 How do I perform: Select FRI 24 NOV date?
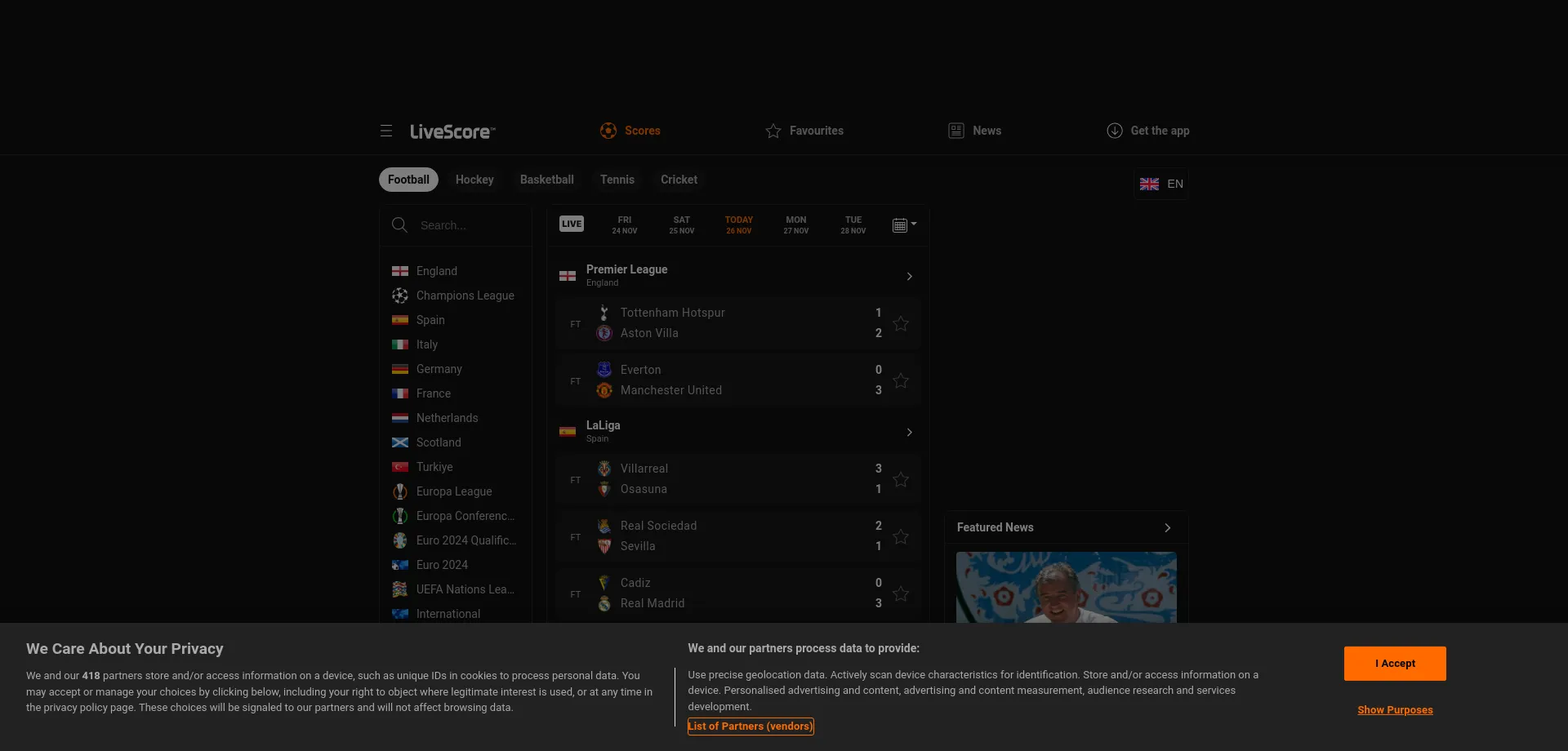[x=625, y=224]
